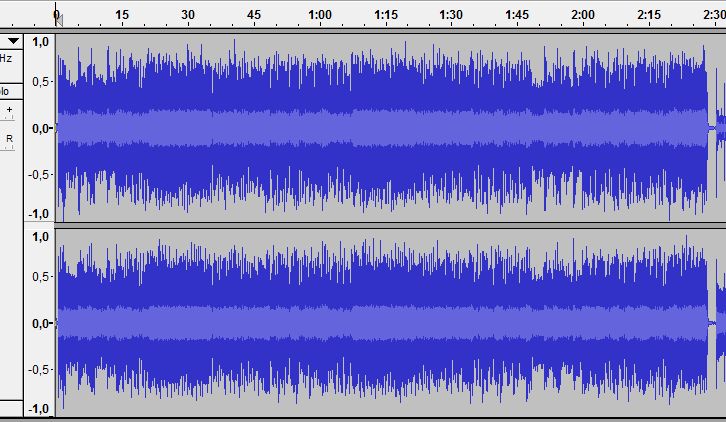Open the audio track dropdown menu arrow
Screen dimensions: 726x422
(13, 41)
